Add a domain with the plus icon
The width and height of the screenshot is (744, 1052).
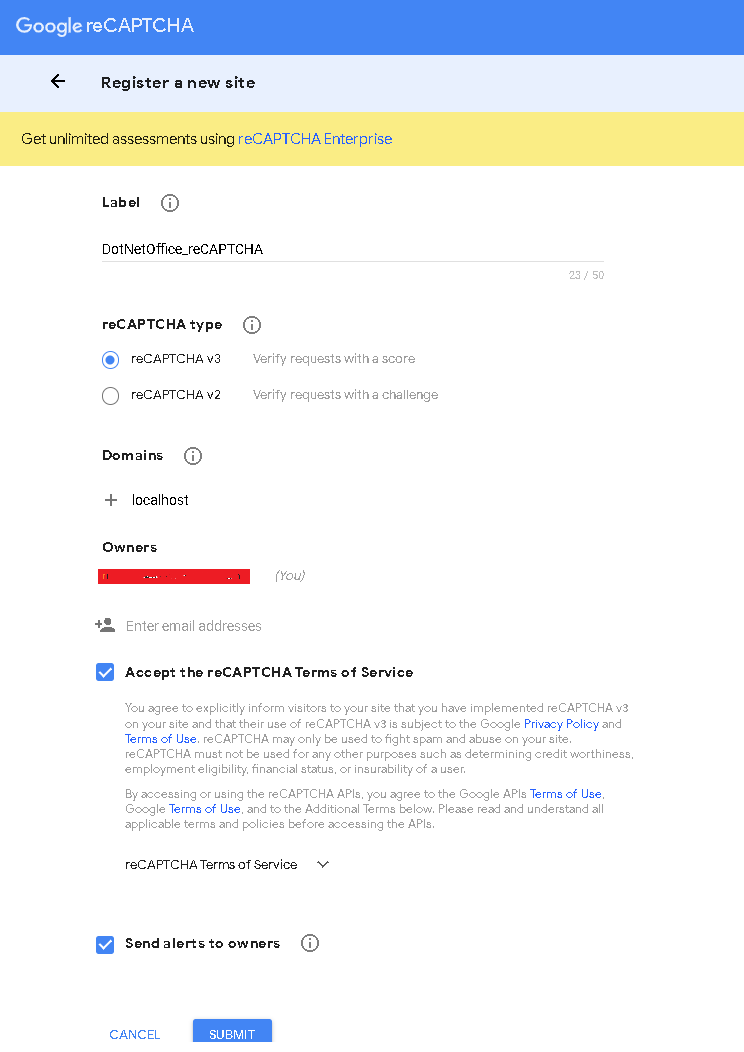[x=111, y=500]
